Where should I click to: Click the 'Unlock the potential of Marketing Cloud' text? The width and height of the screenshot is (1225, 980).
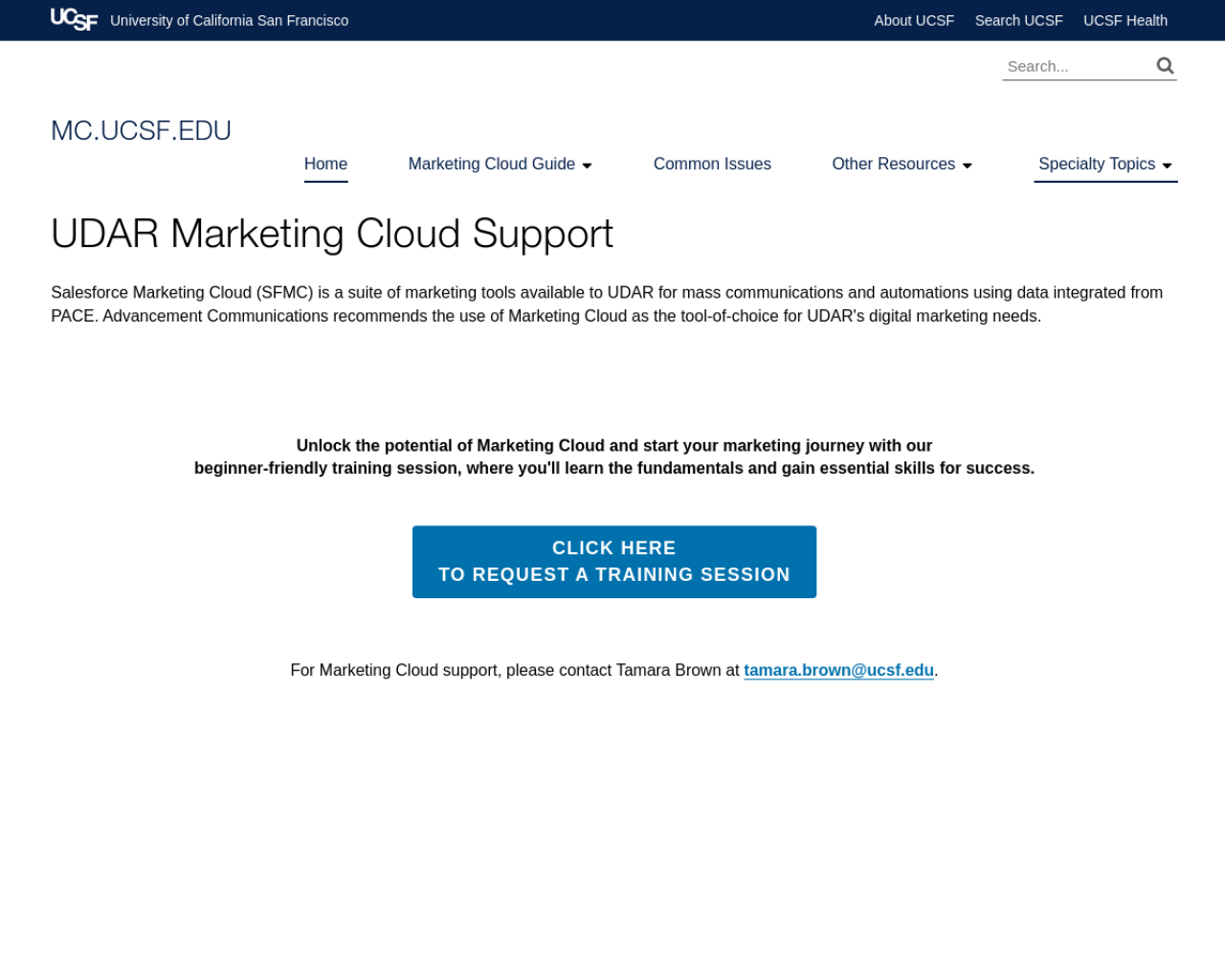tap(614, 457)
